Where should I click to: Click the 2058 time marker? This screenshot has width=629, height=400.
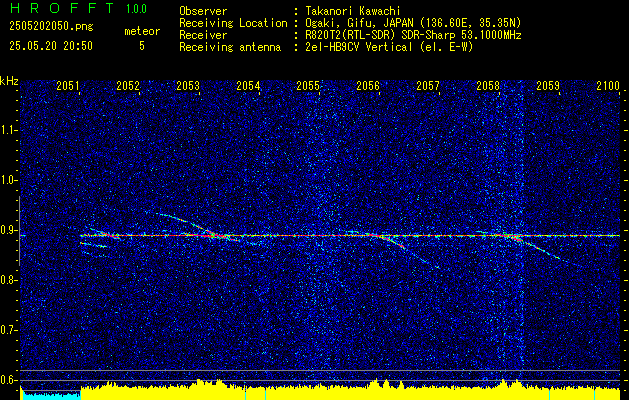[x=488, y=85]
